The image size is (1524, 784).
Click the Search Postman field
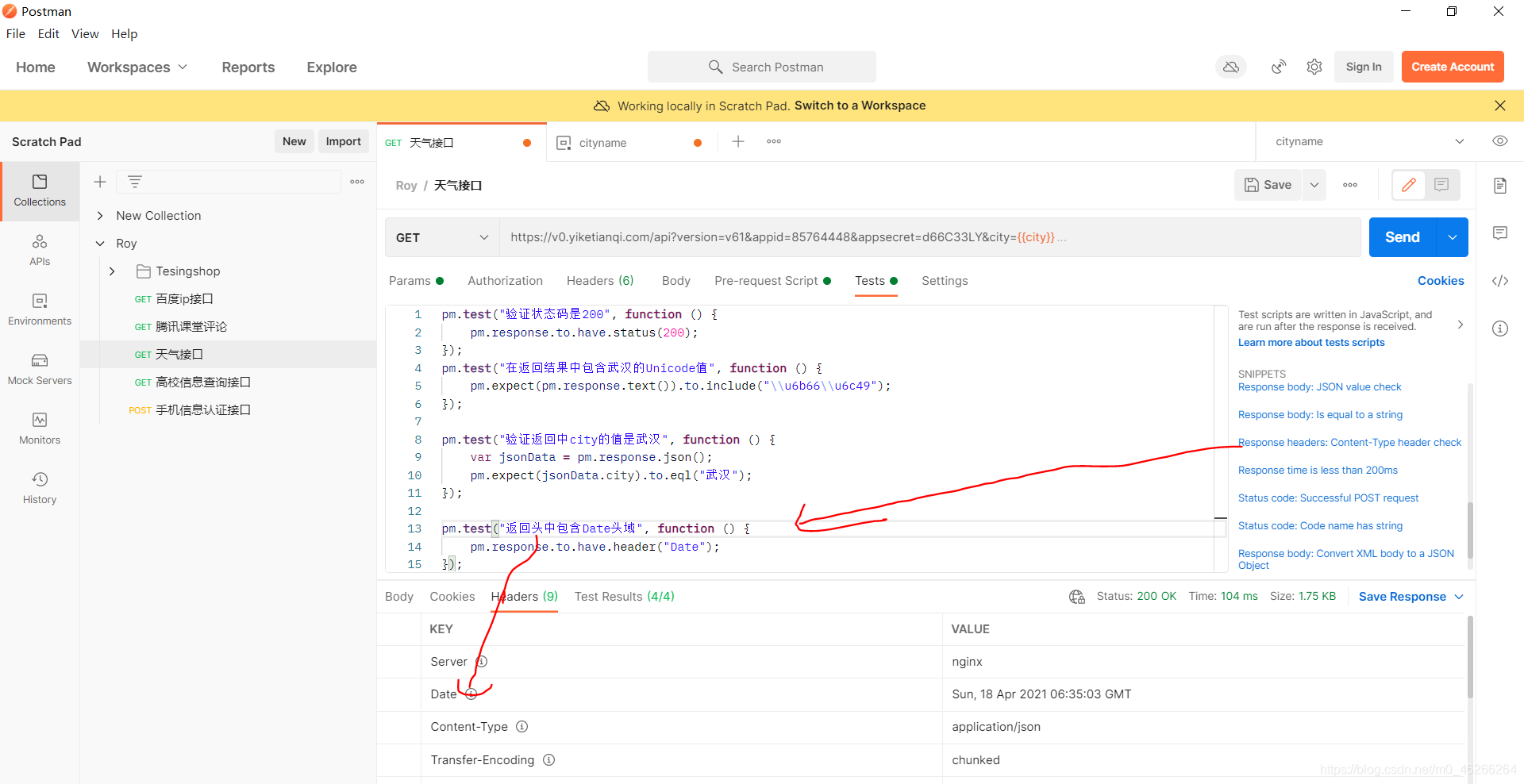pos(762,67)
